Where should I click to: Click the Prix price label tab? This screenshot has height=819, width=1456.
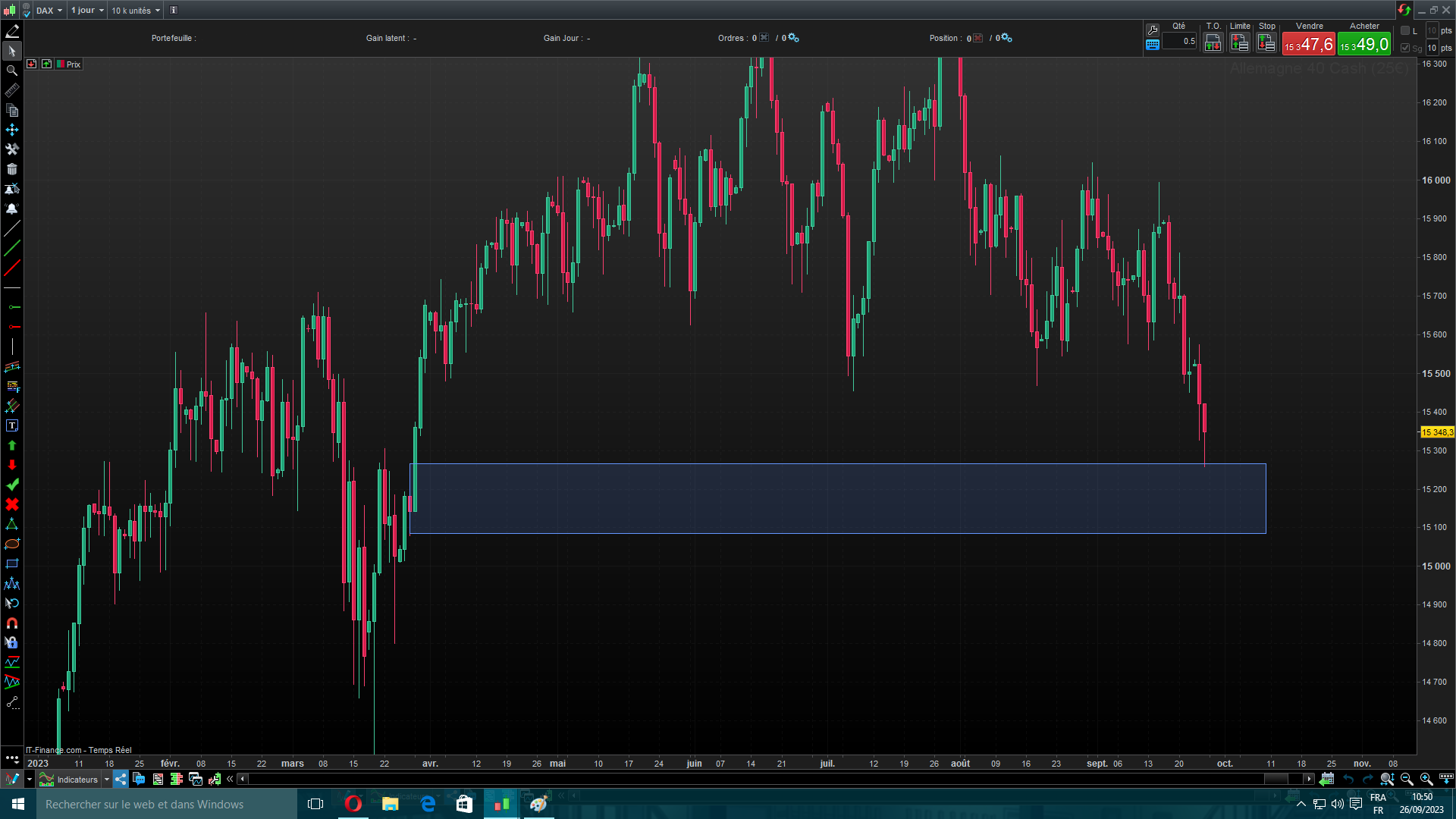click(73, 64)
